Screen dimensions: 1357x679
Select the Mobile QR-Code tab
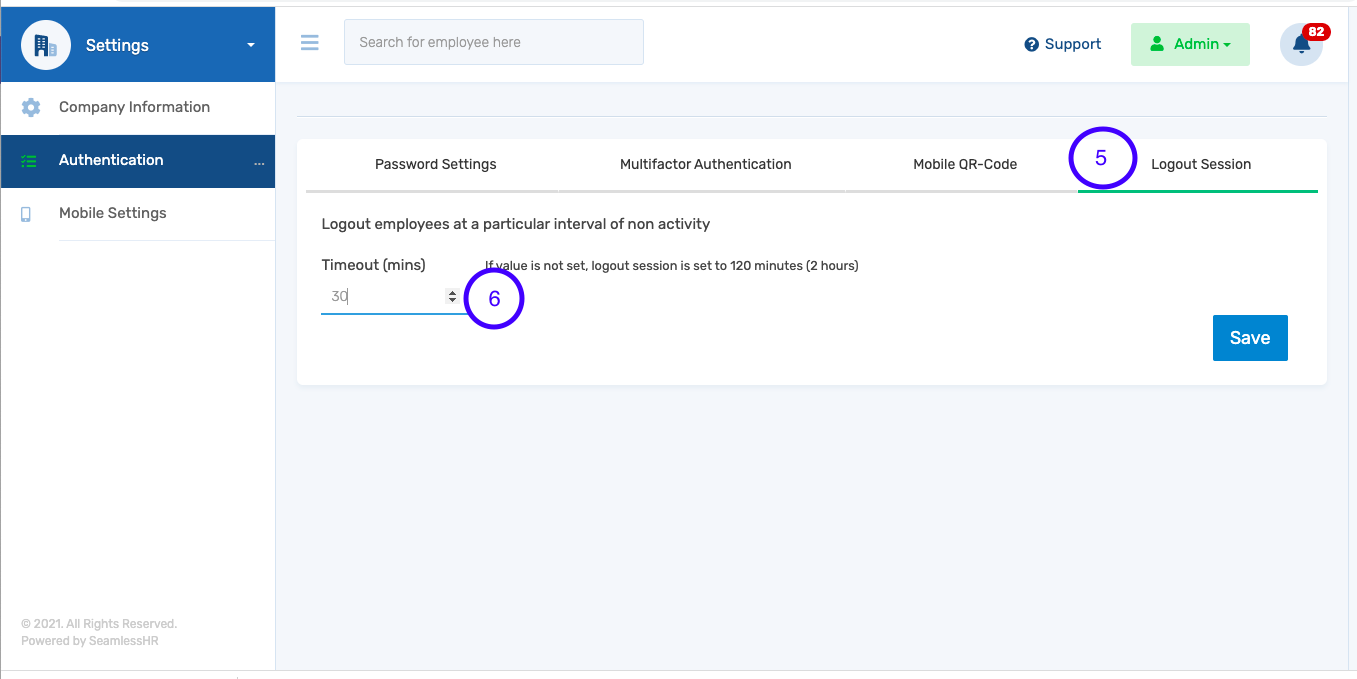pyautogui.click(x=965, y=164)
